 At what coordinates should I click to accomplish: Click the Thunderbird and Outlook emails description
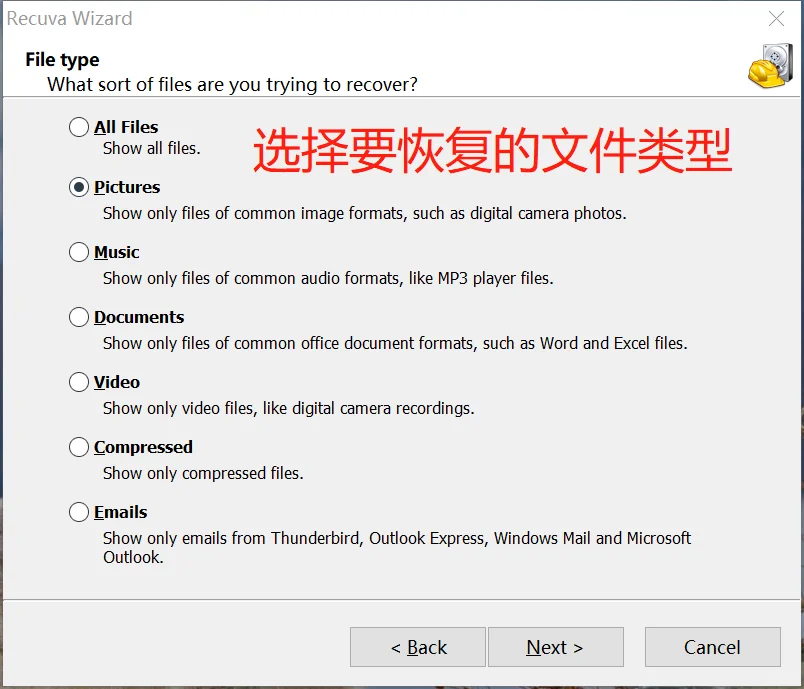(x=397, y=548)
